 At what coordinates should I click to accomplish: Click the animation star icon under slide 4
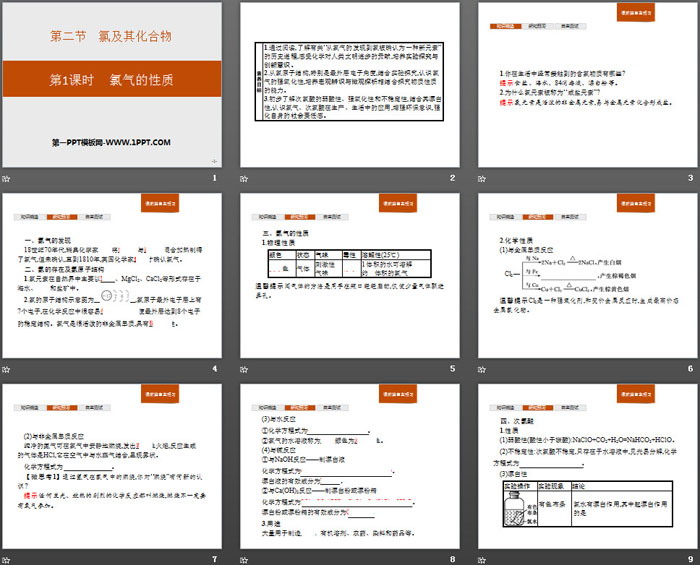coord(7,368)
